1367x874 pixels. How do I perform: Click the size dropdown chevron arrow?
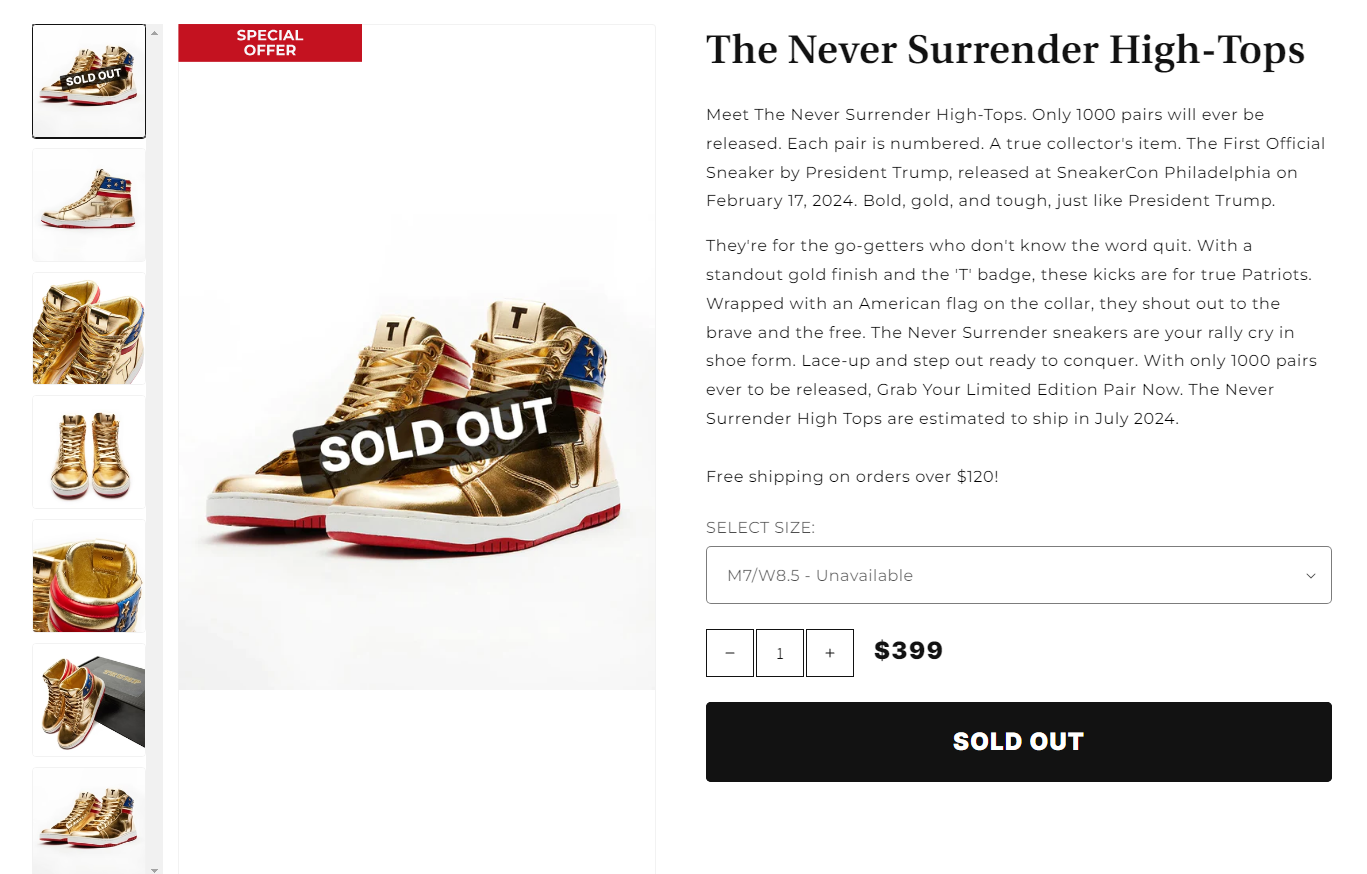click(x=1311, y=575)
